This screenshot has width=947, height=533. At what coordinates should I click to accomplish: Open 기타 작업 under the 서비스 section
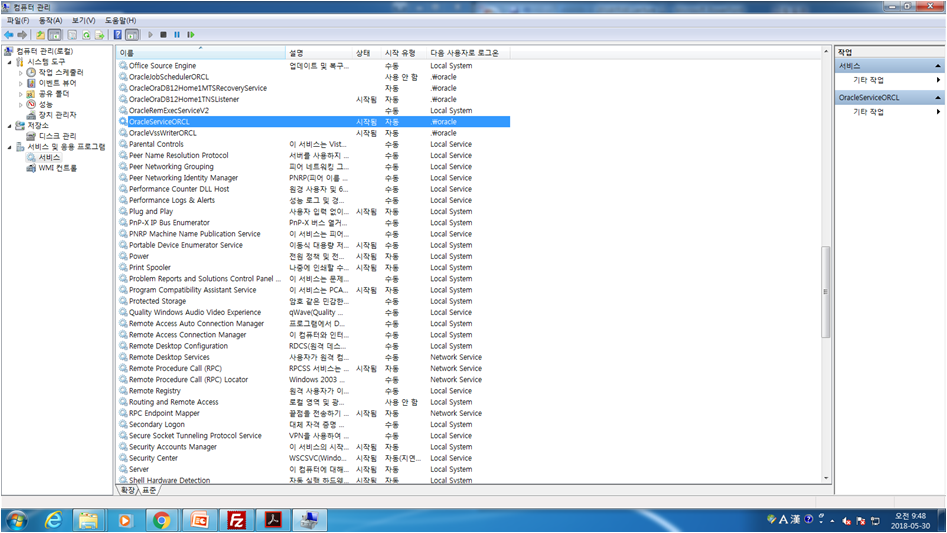click(x=868, y=80)
